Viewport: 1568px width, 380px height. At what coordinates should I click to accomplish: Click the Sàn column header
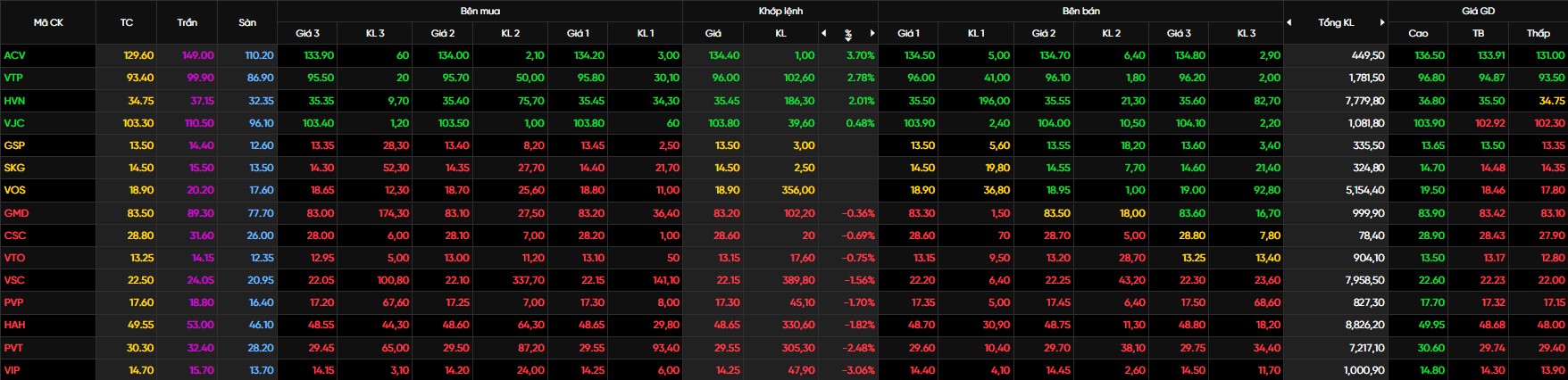pos(247,22)
